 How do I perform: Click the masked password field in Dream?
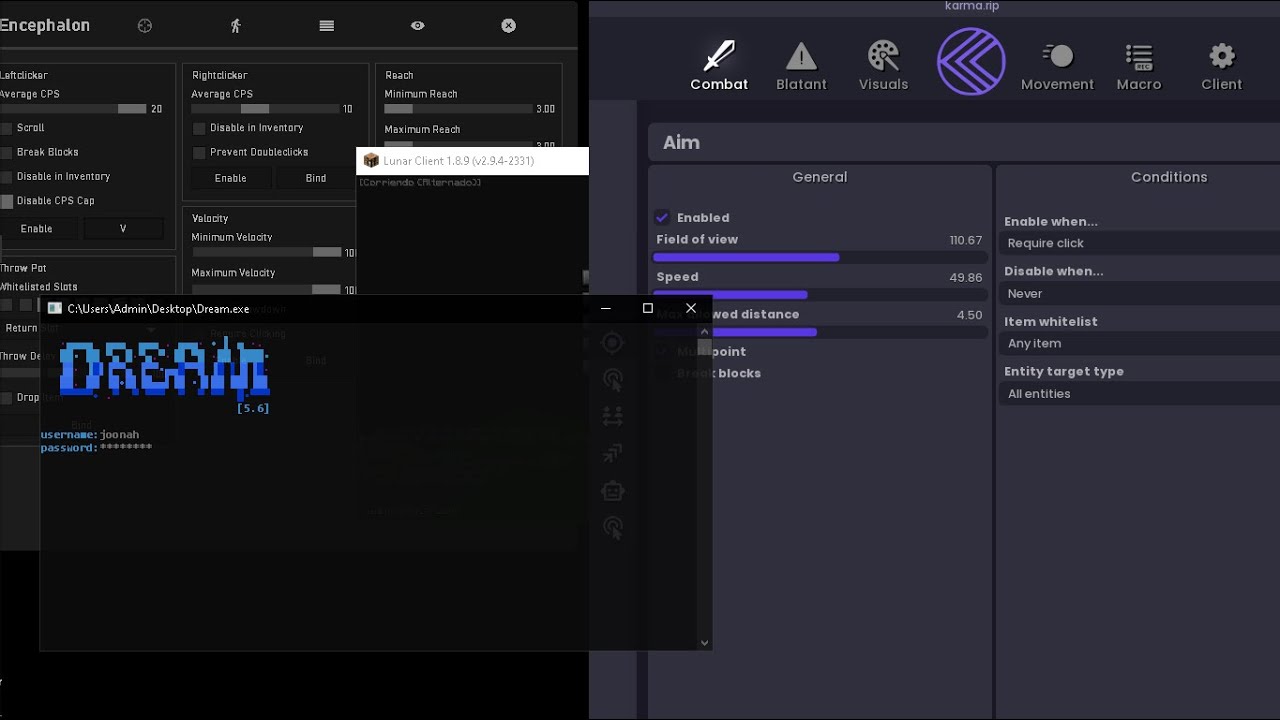pos(126,448)
